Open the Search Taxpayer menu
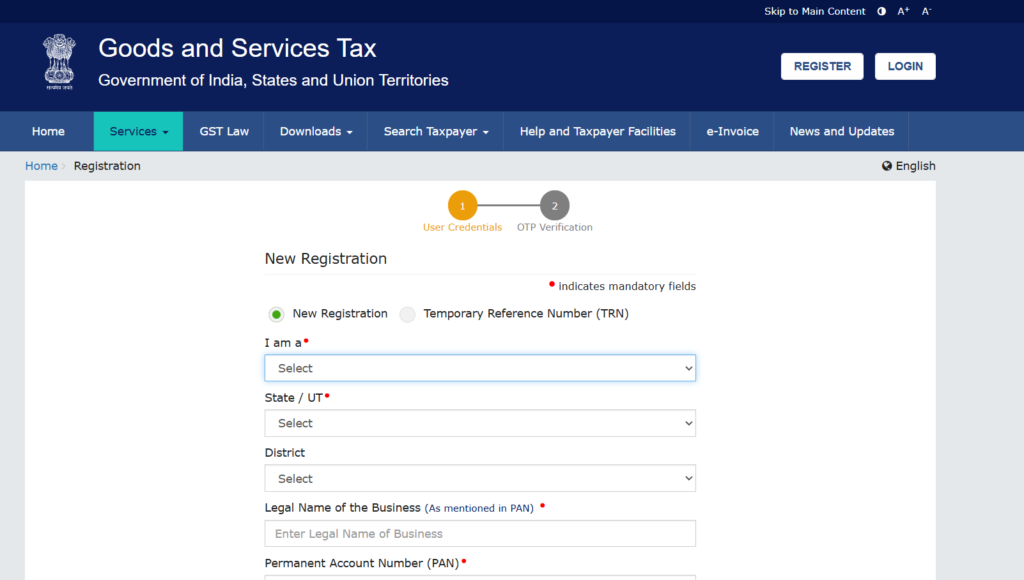This screenshot has height=580, width=1024. [x=436, y=131]
